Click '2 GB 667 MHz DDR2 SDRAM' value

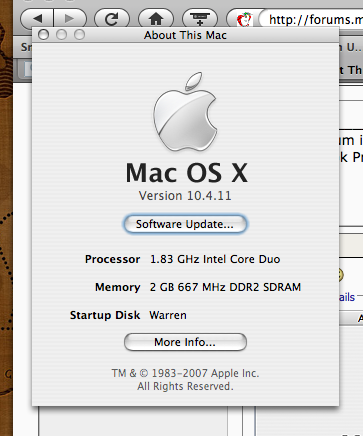[x=225, y=287]
